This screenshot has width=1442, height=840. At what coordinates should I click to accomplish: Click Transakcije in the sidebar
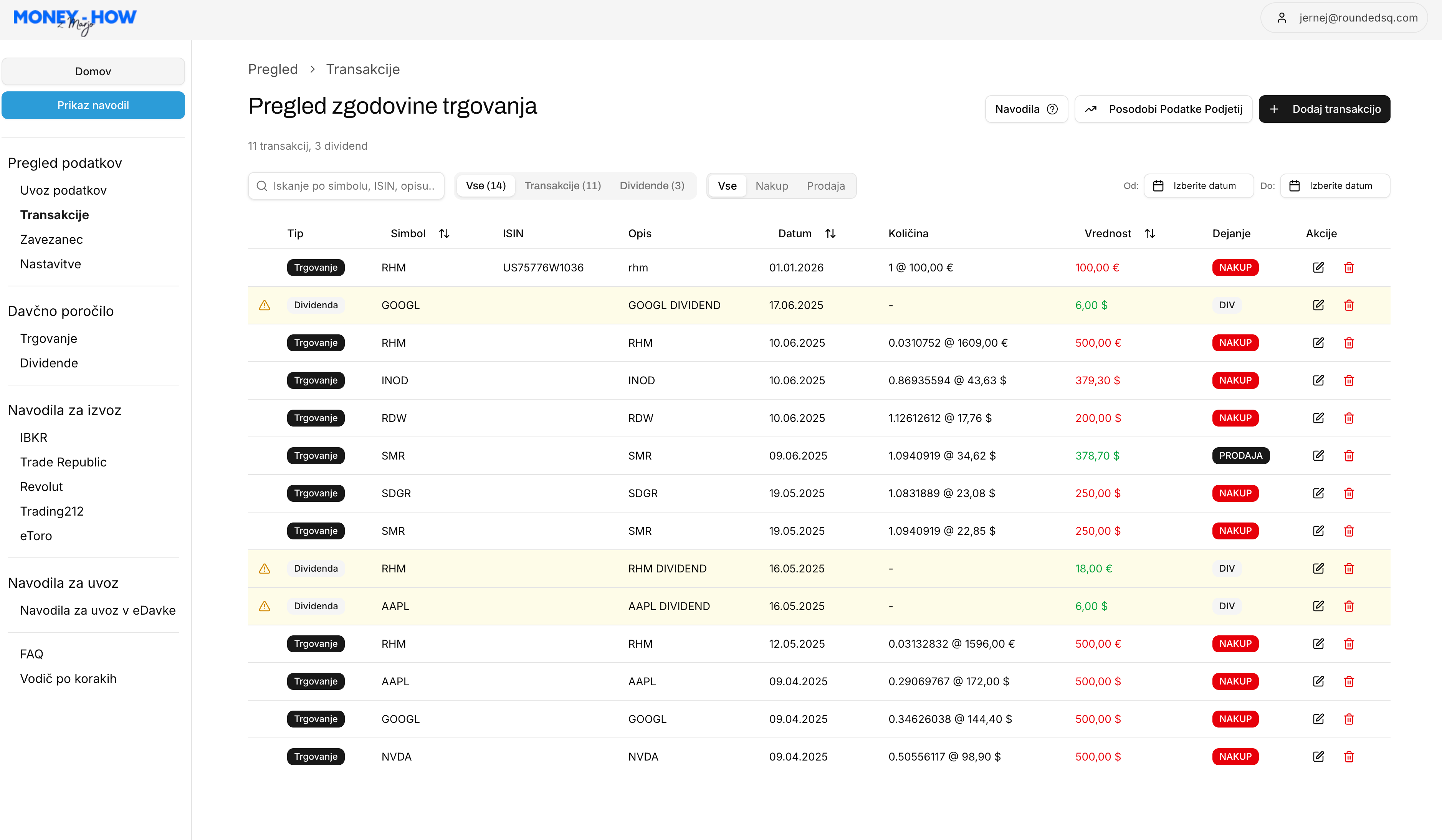point(55,215)
